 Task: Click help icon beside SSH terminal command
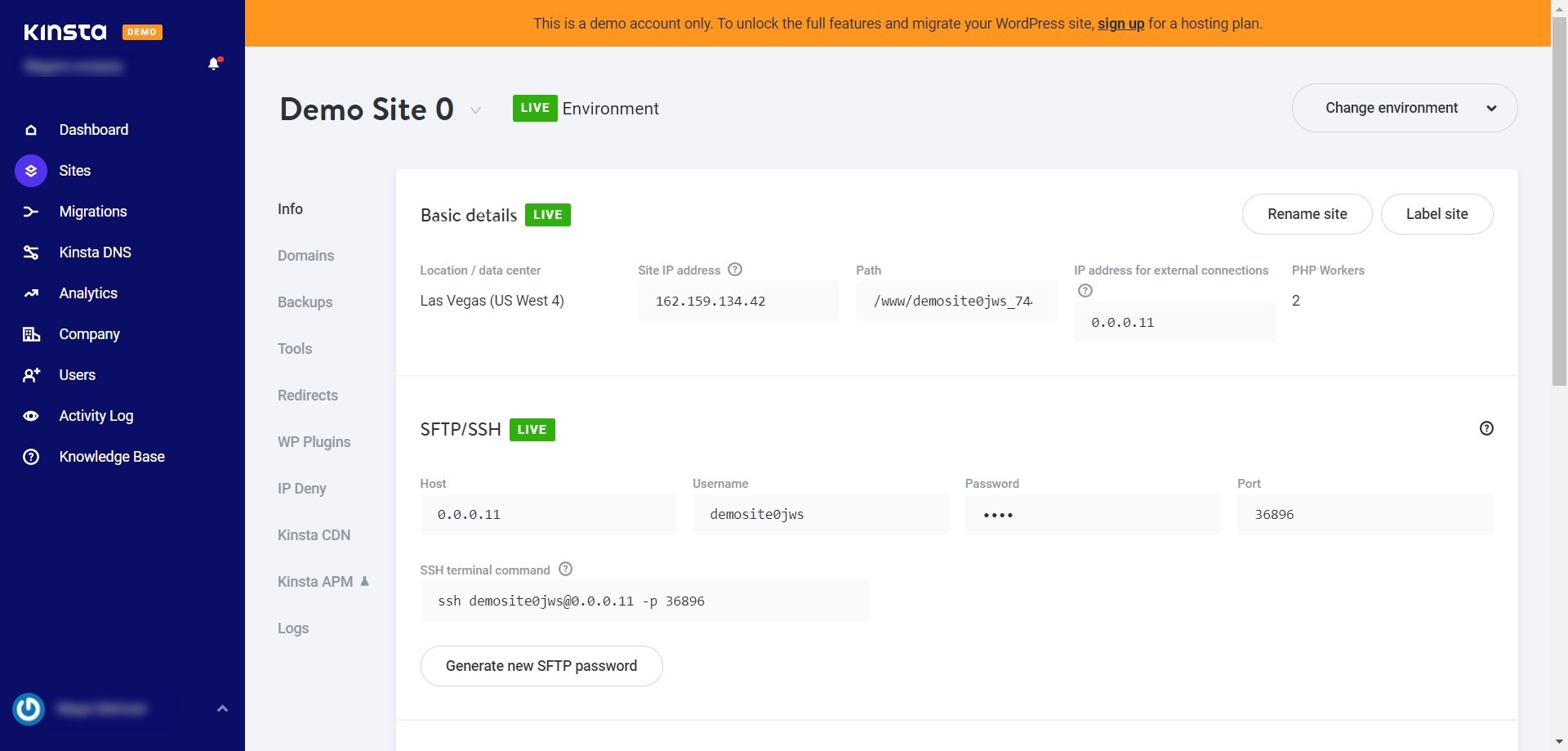[x=565, y=569]
